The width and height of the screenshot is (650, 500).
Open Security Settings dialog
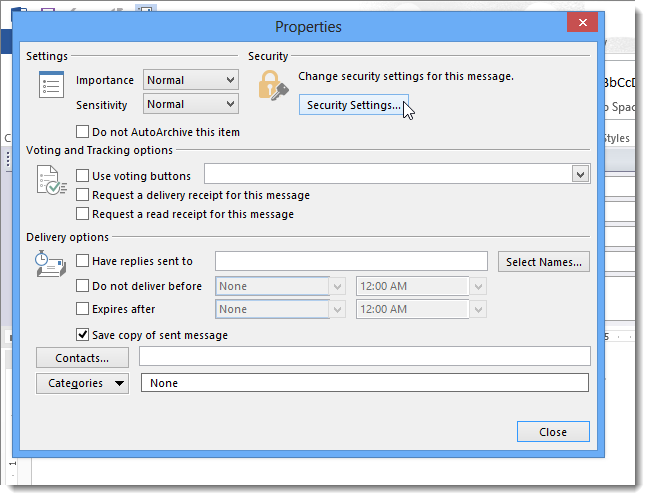click(354, 105)
